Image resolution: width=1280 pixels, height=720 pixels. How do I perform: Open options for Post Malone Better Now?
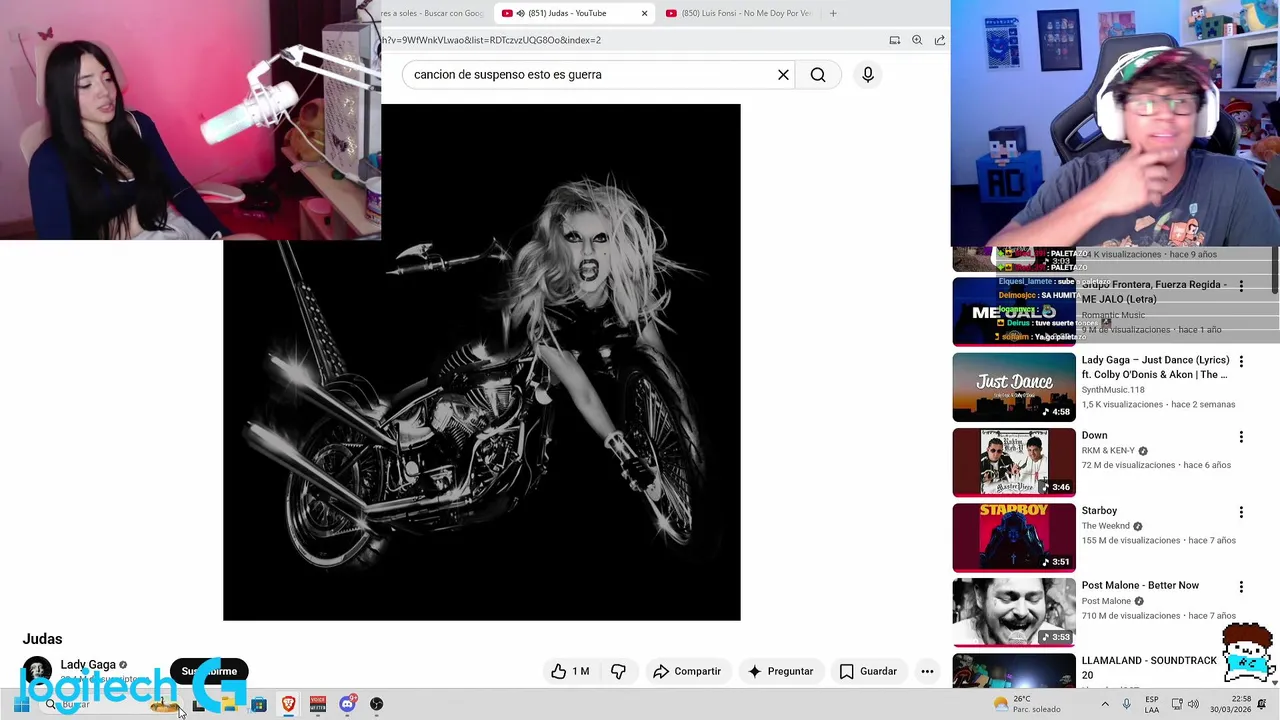click(1241, 587)
